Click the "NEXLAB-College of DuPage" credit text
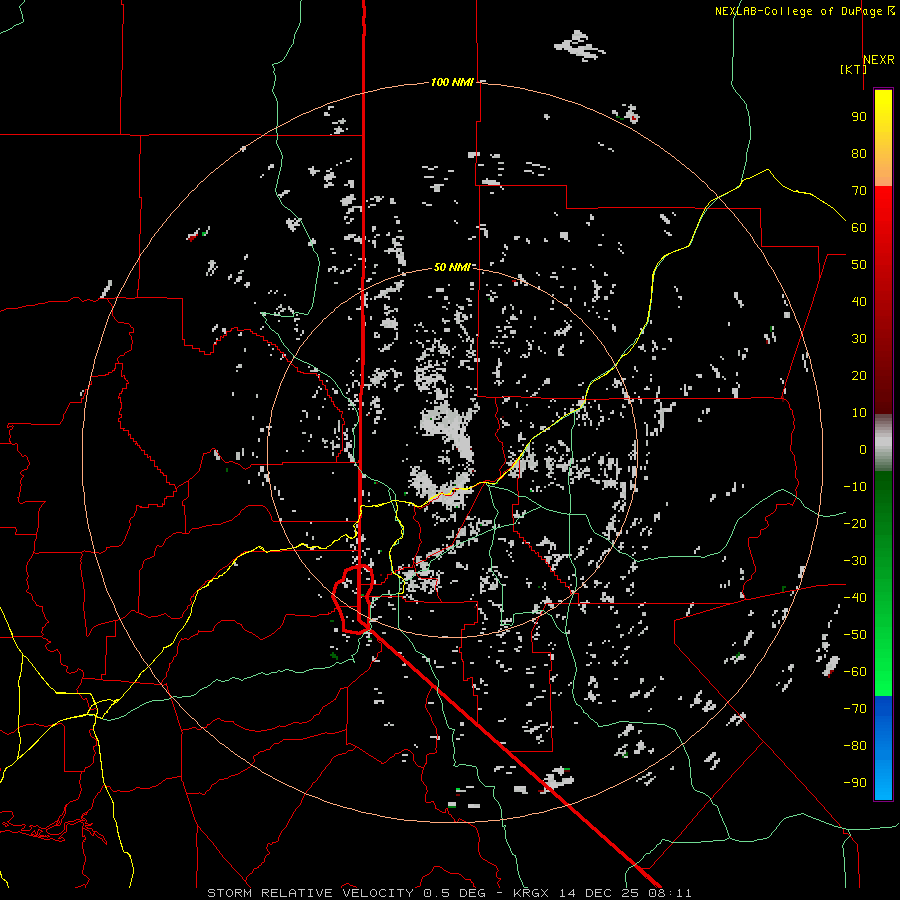Image resolution: width=900 pixels, height=900 pixels. click(x=800, y=11)
